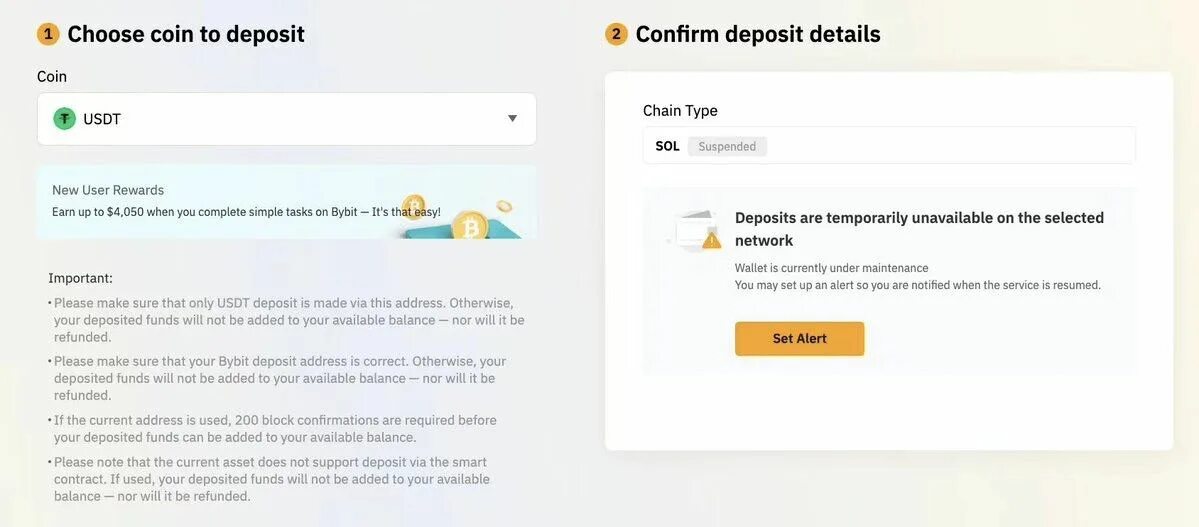Viewport: 1199px width, 527px height.
Task: Click the deposits temporarily unavailable message
Action: (919, 229)
